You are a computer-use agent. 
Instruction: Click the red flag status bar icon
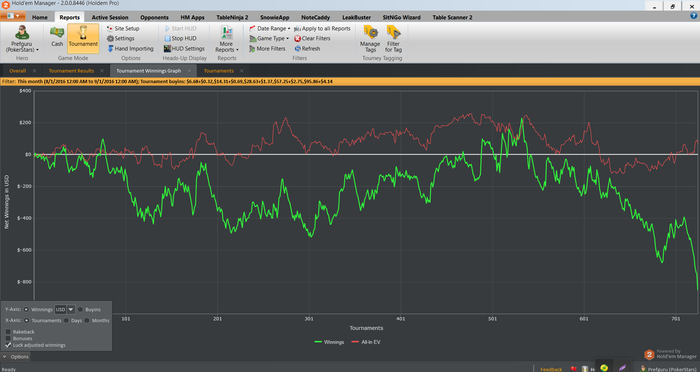(x=574, y=369)
